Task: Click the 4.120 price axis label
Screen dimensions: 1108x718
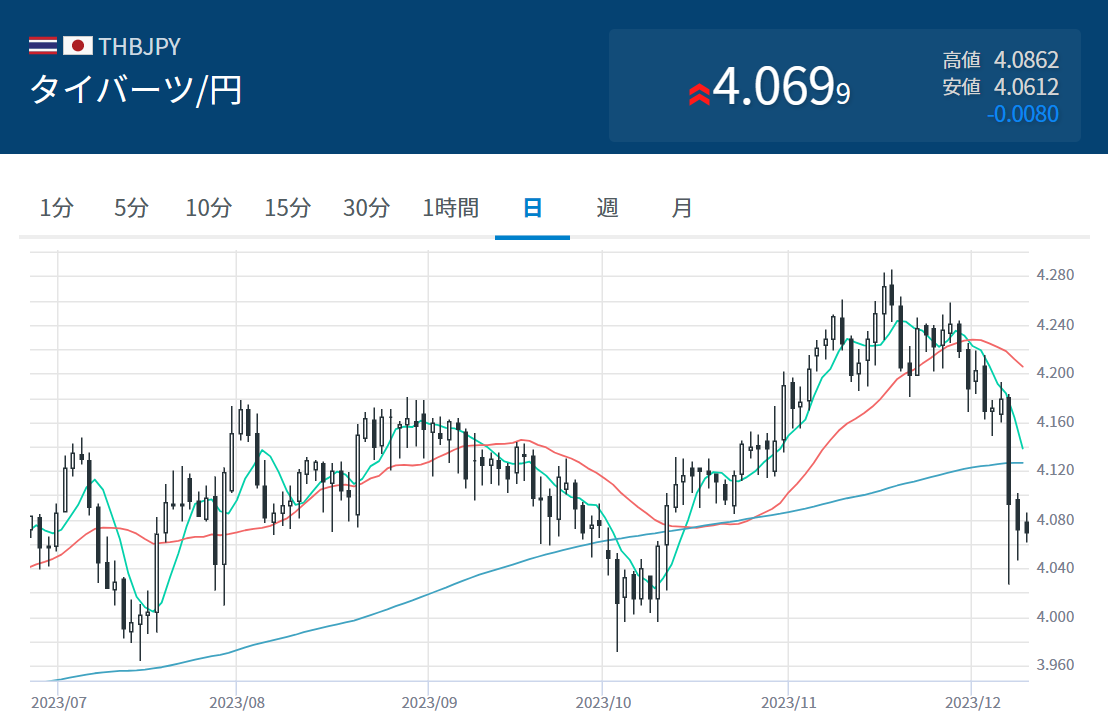Action: (1055, 470)
